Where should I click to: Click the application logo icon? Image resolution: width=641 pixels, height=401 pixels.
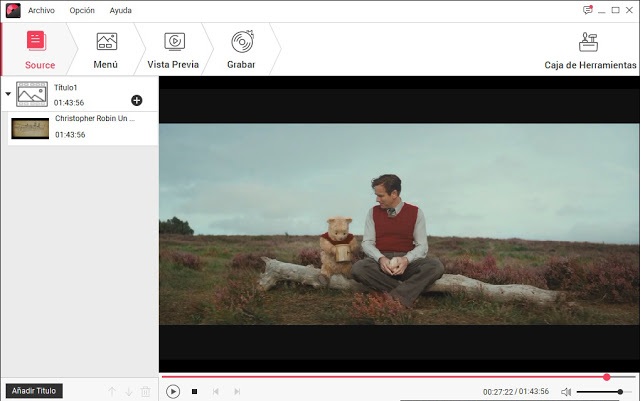coord(13,11)
